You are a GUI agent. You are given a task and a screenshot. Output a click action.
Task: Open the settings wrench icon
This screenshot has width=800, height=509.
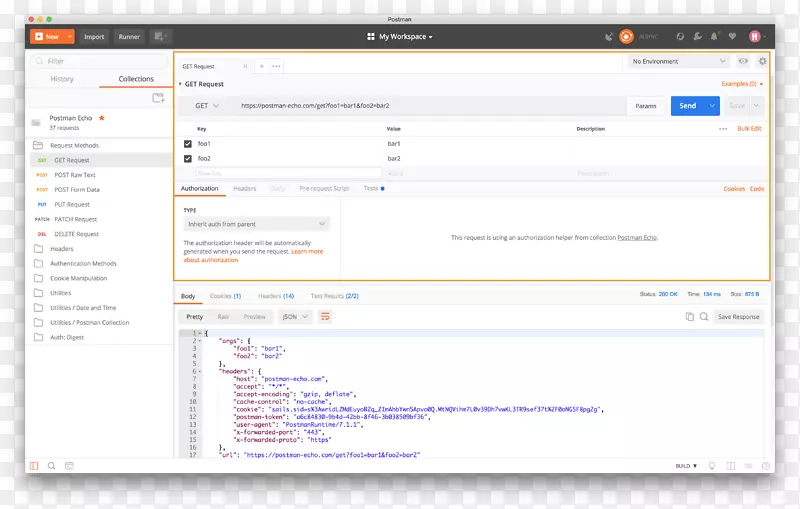coord(697,37)
